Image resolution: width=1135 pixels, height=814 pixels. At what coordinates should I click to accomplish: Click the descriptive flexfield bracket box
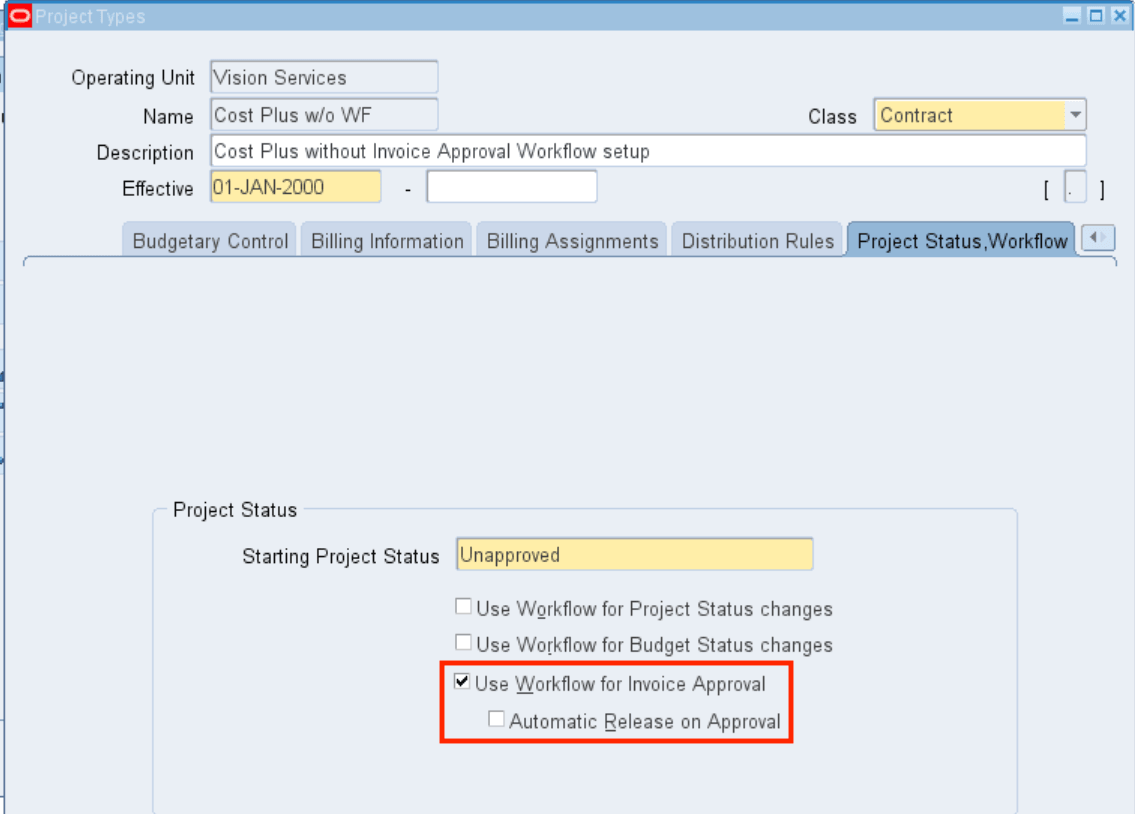(1075, 187)
